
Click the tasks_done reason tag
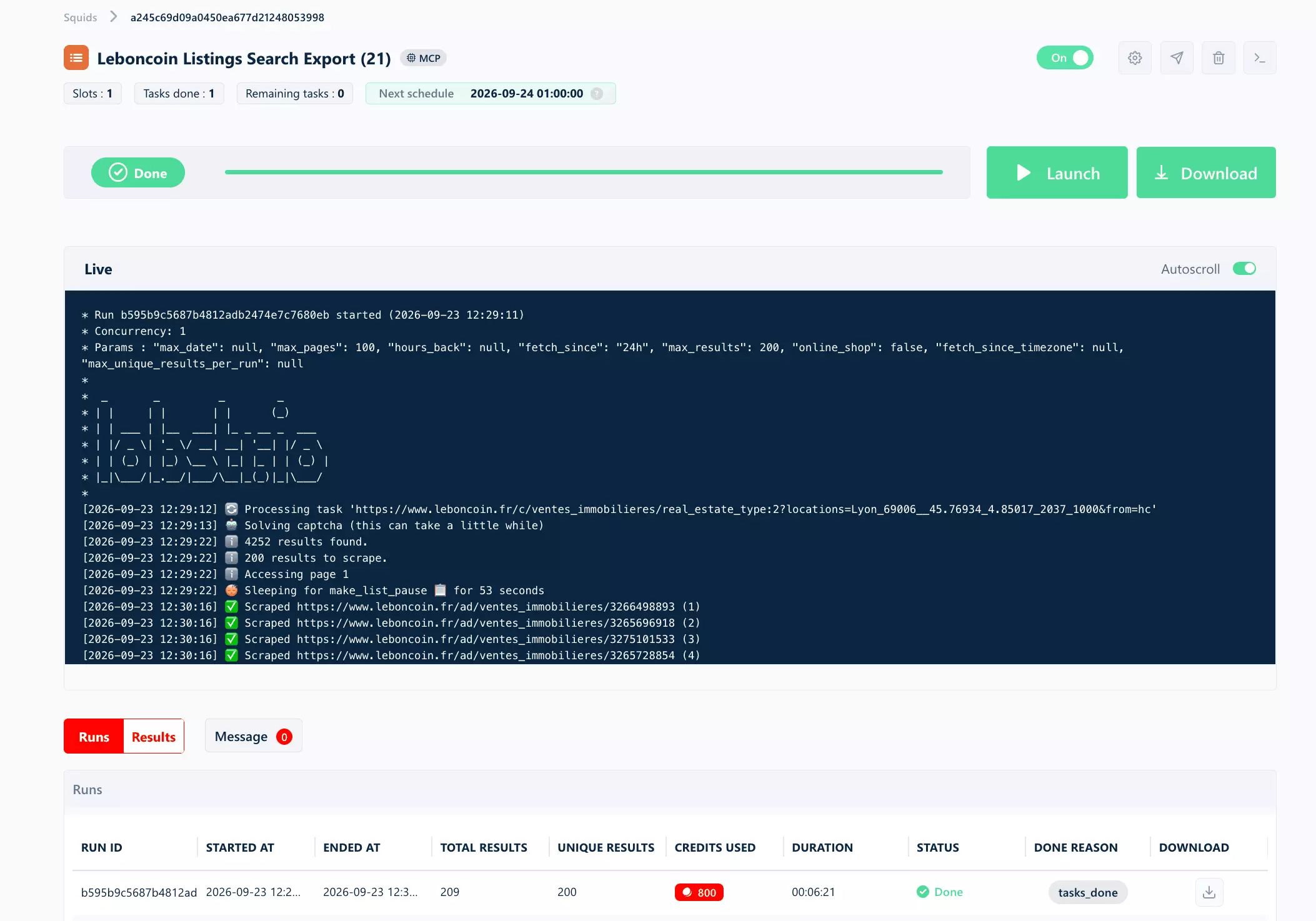click(x=1088, y=892)
